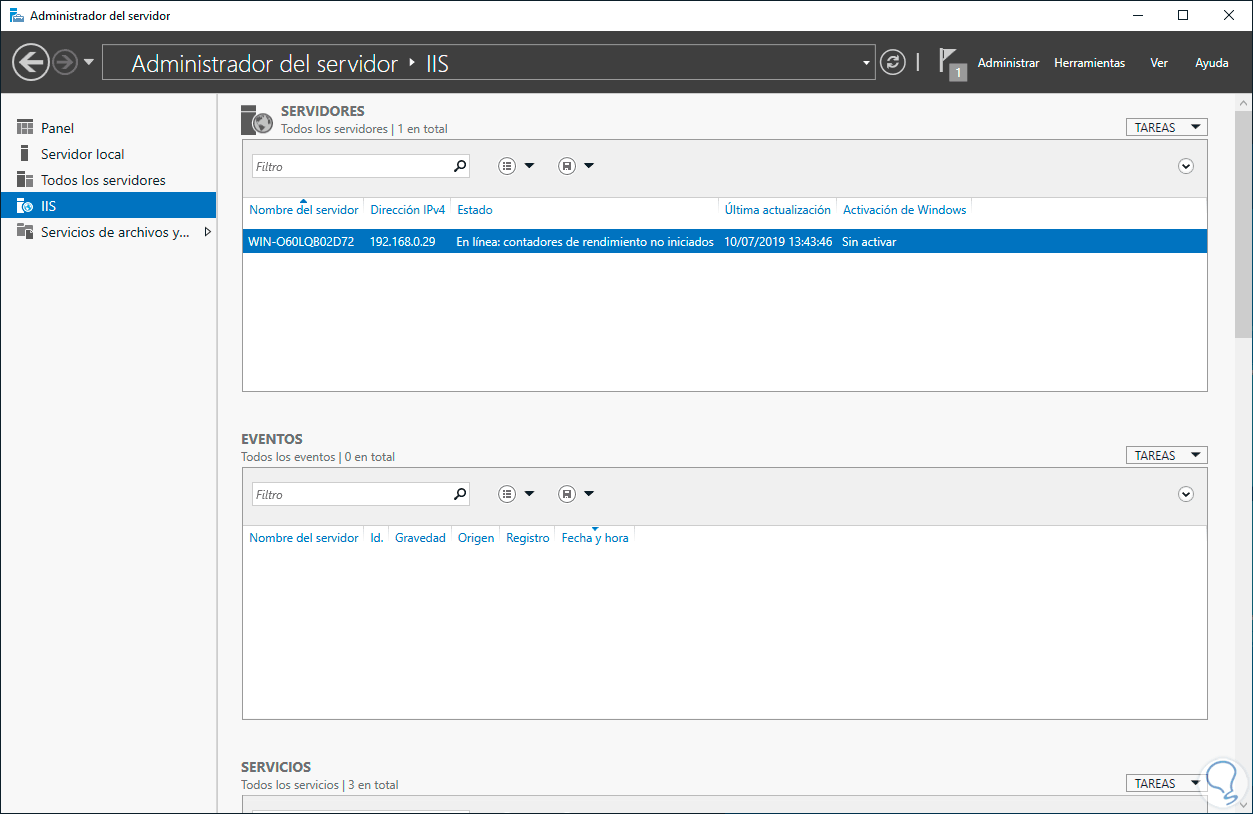This screenshot has width=1253, height=814.
Task: Click the scrollbar up arrow
Action: 1243,102
